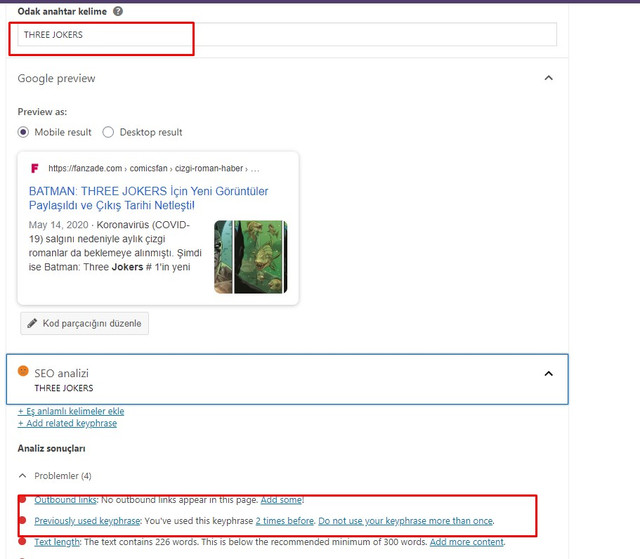This screenshot has width=640, height=559.
Task: Click Eş anlamlı kelimeler ekle link
Action: coord(71,411)
